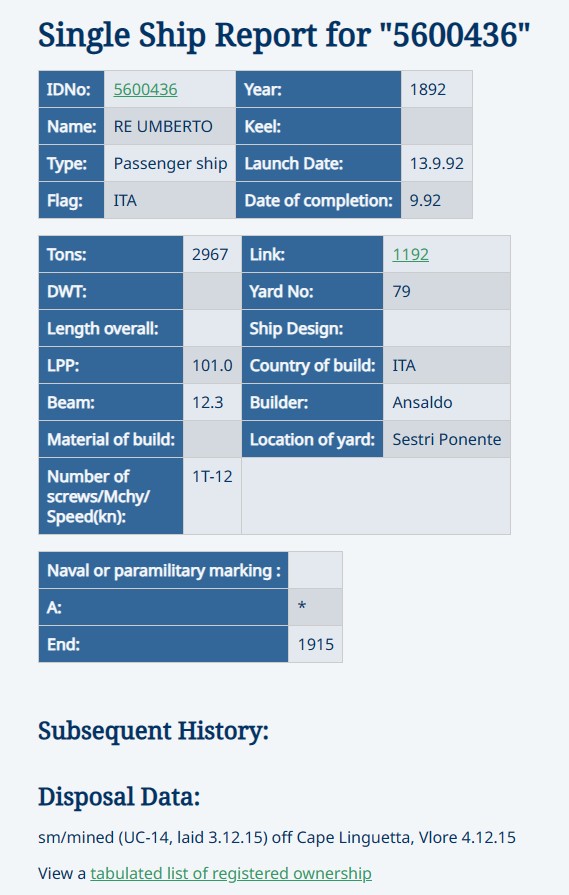Click the Sestri Ponente yard location
Viewport: 569px width, 895px height.
point(446,440)
